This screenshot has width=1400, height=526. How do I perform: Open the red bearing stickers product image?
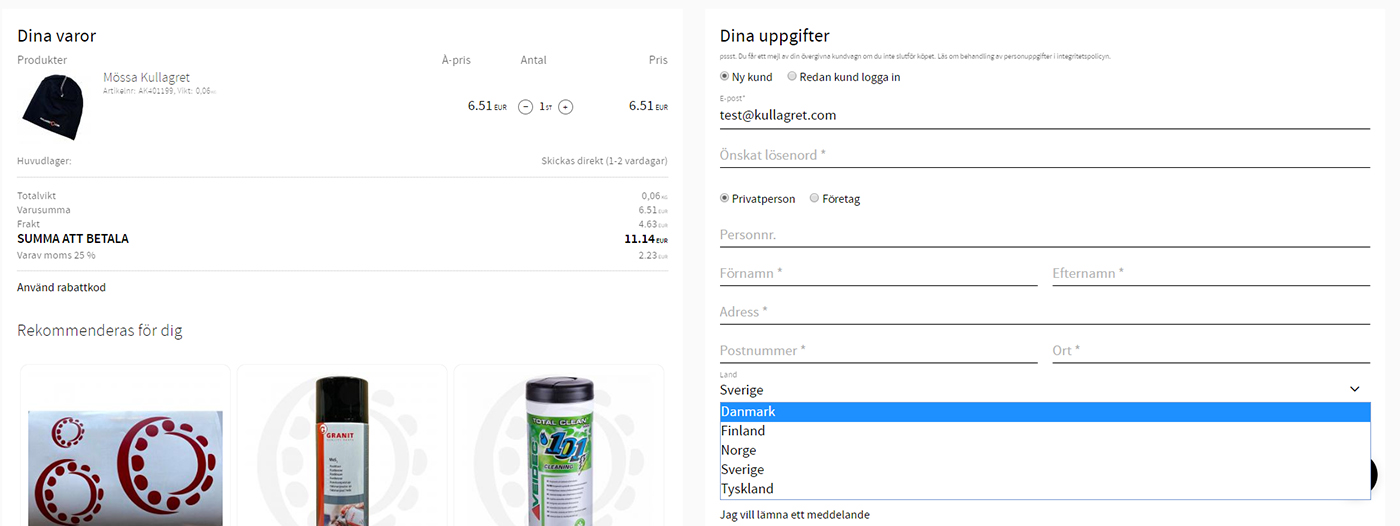pyautogui.click(x=125, y=468)
